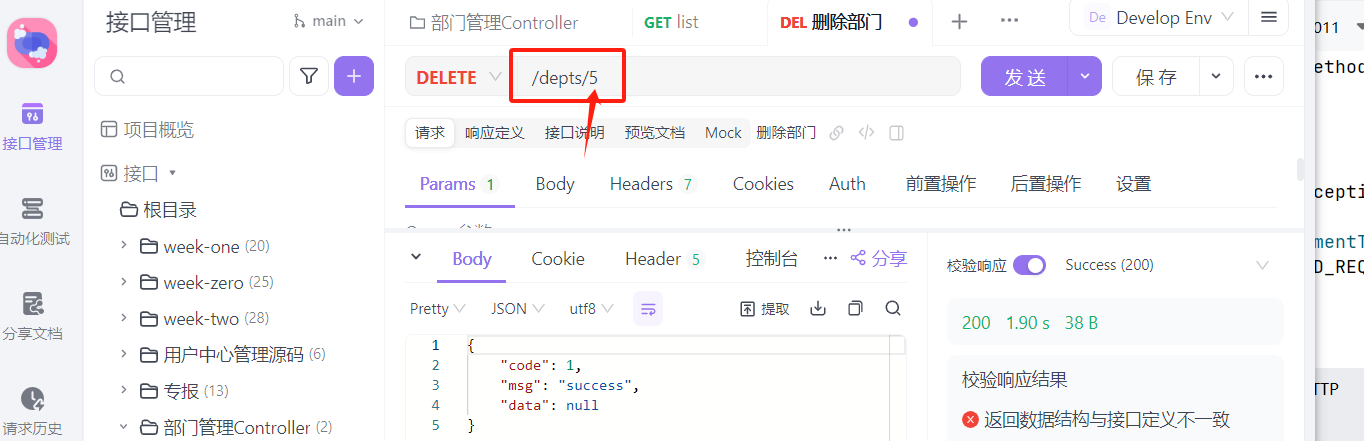Download the response body
1364x441 pixels.
point(818,309)
